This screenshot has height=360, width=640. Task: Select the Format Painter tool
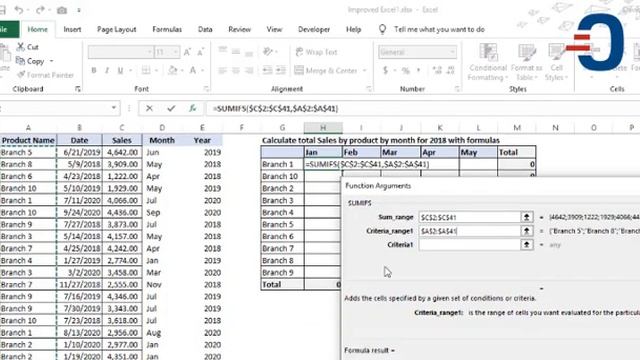[x=45, y=75]
